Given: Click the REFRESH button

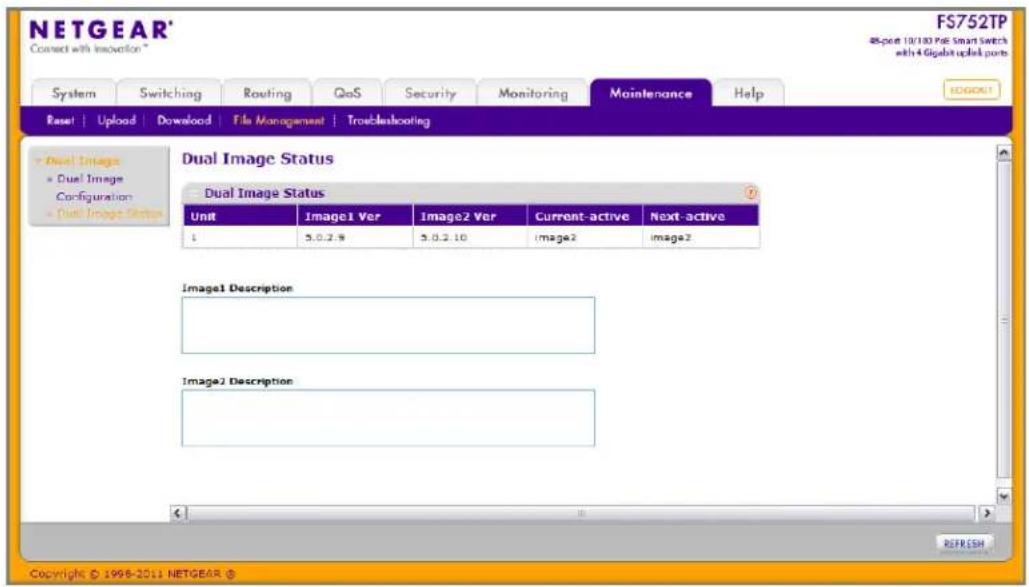Looking at the screenshot, I should pos(964,544).
